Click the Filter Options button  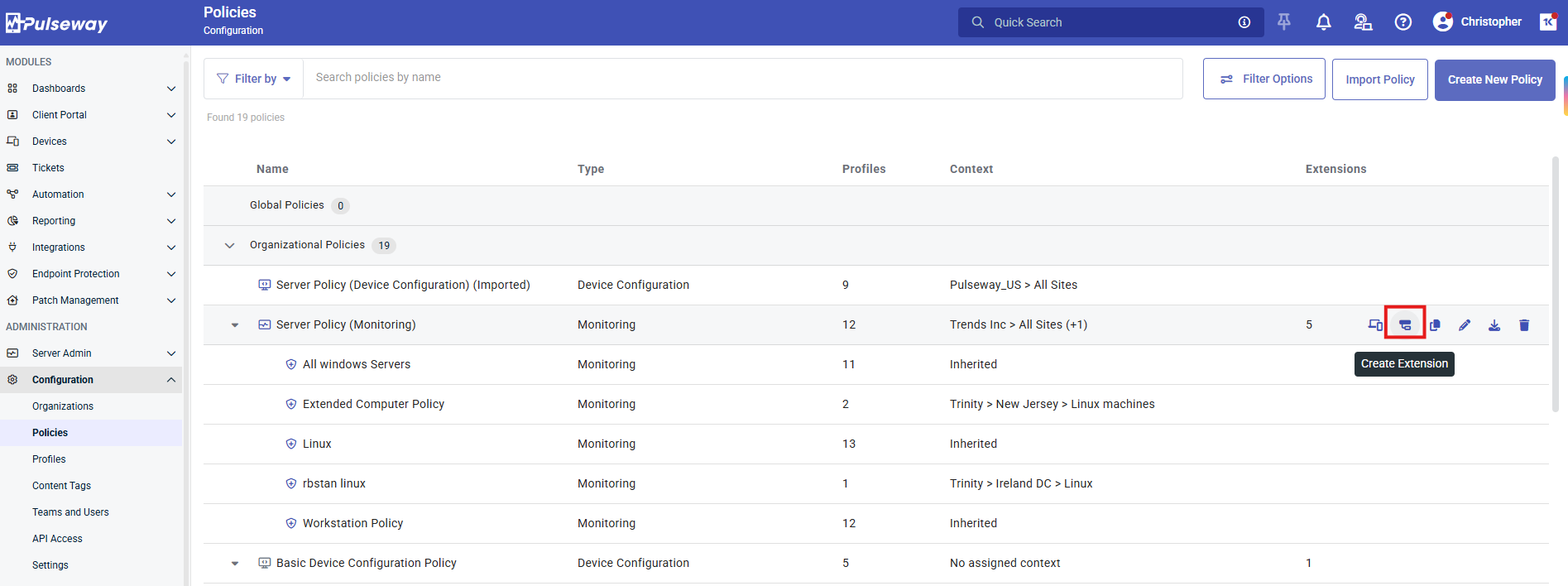1264,79
